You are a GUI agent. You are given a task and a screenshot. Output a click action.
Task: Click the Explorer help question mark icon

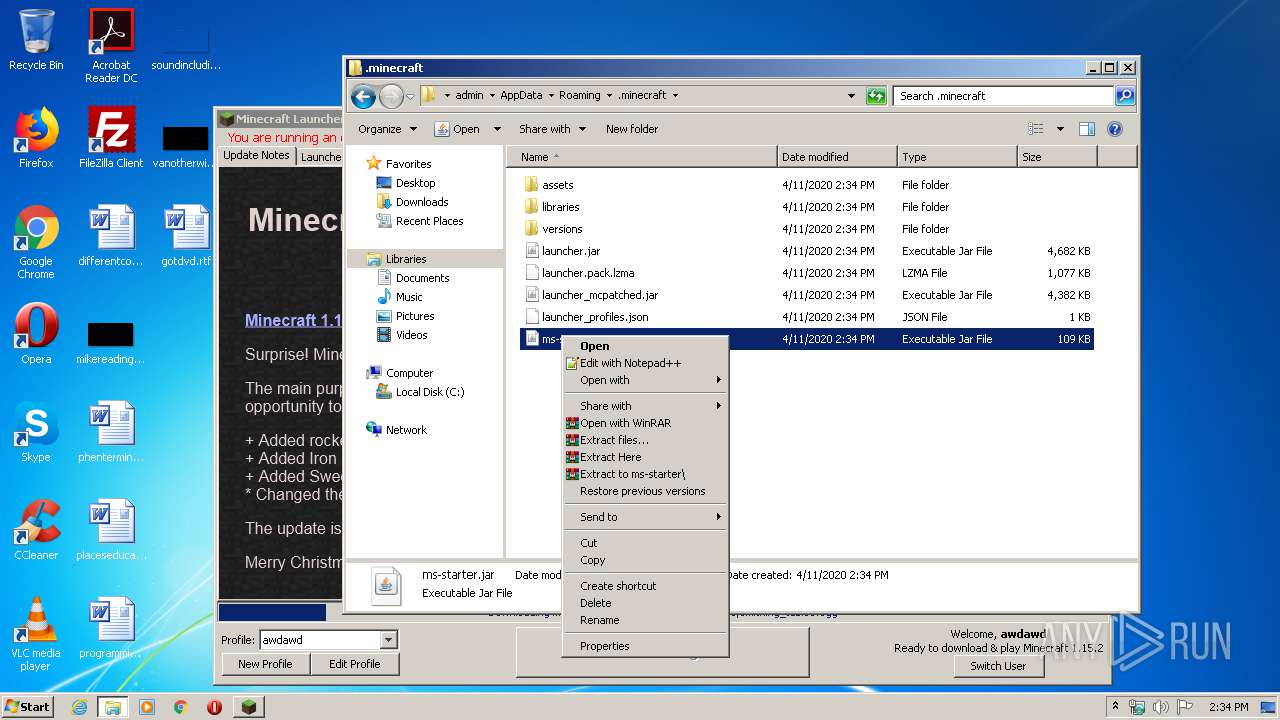1115,129
